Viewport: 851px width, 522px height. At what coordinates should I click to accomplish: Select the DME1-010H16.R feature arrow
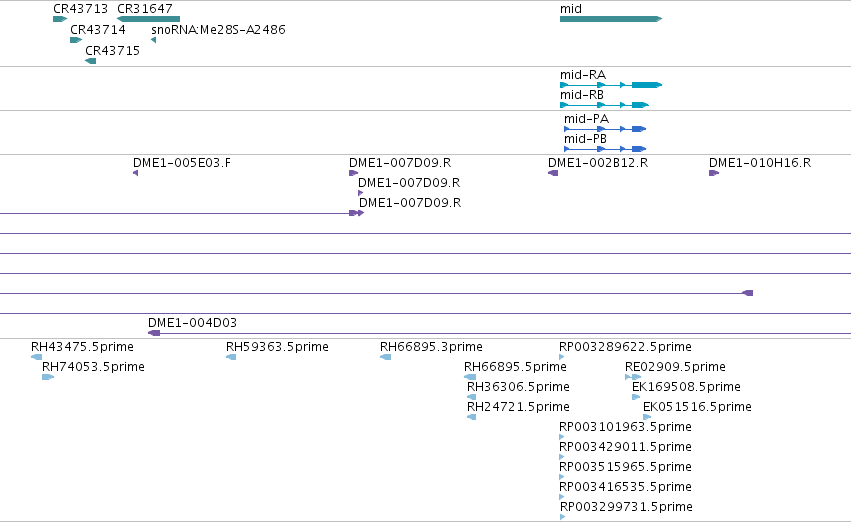pyautogui.click(x=714, y=173)
